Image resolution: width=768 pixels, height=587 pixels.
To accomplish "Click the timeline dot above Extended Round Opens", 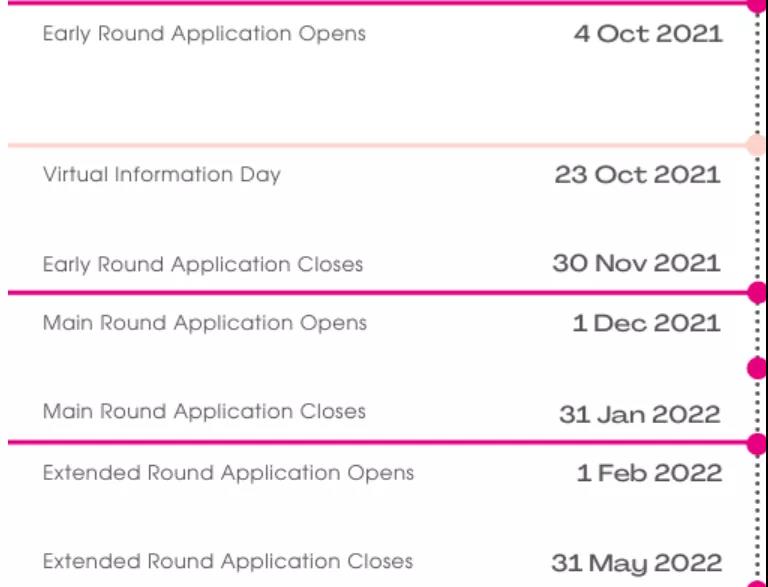I will point(757,443).
